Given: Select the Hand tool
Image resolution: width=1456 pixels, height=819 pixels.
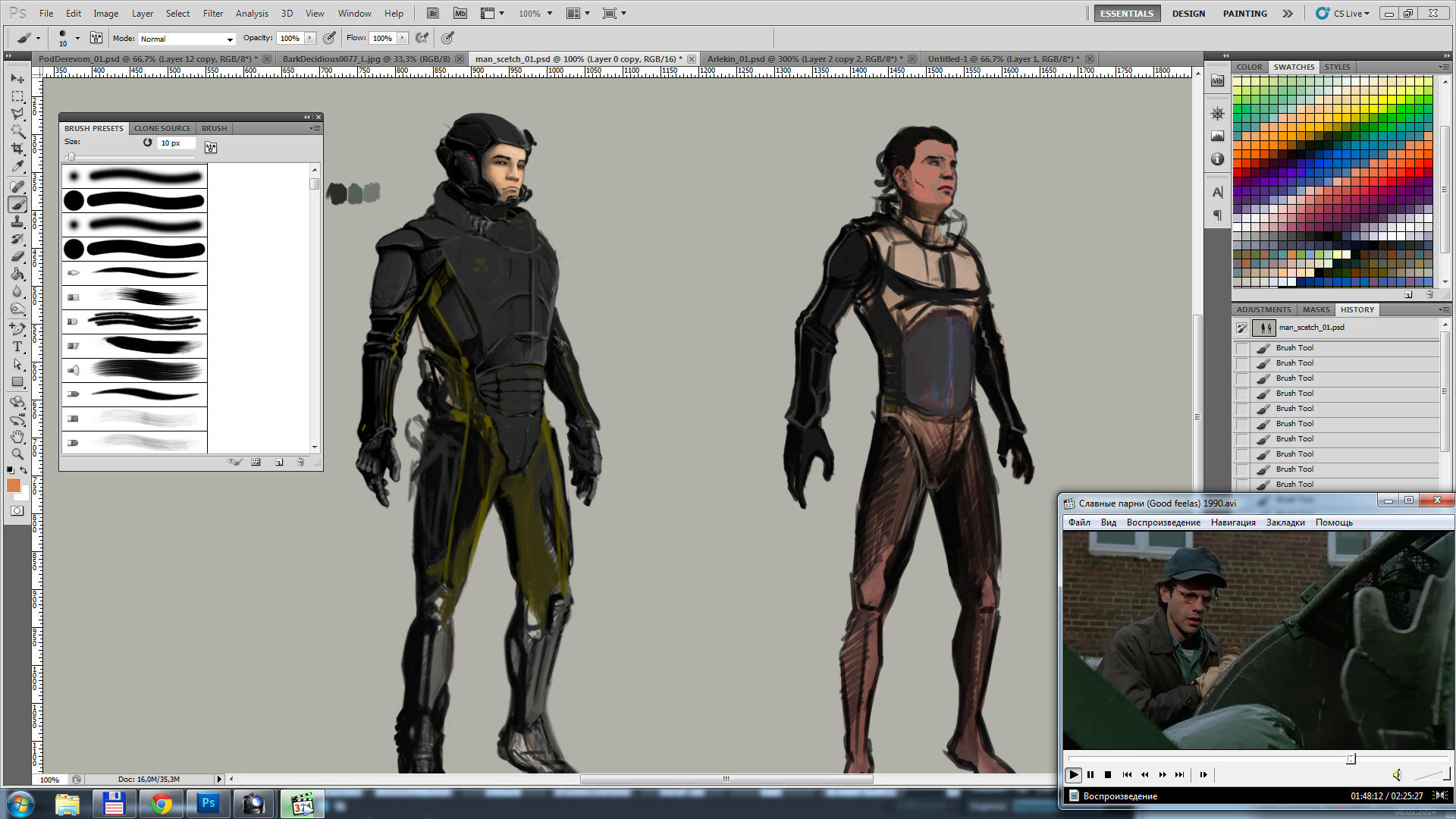Looking at the screenshot, I should tap(17, 437).
